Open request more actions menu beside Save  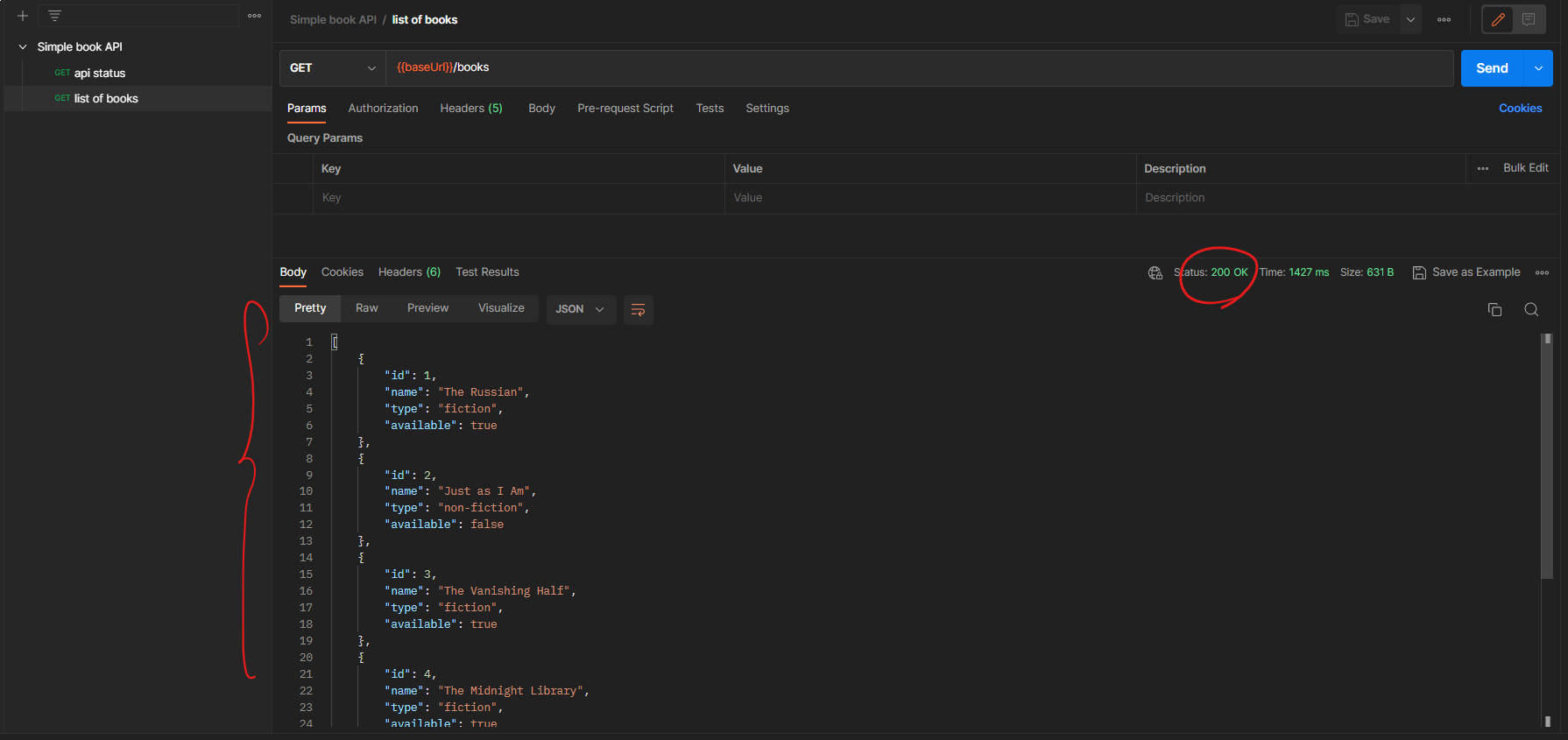1444,19
